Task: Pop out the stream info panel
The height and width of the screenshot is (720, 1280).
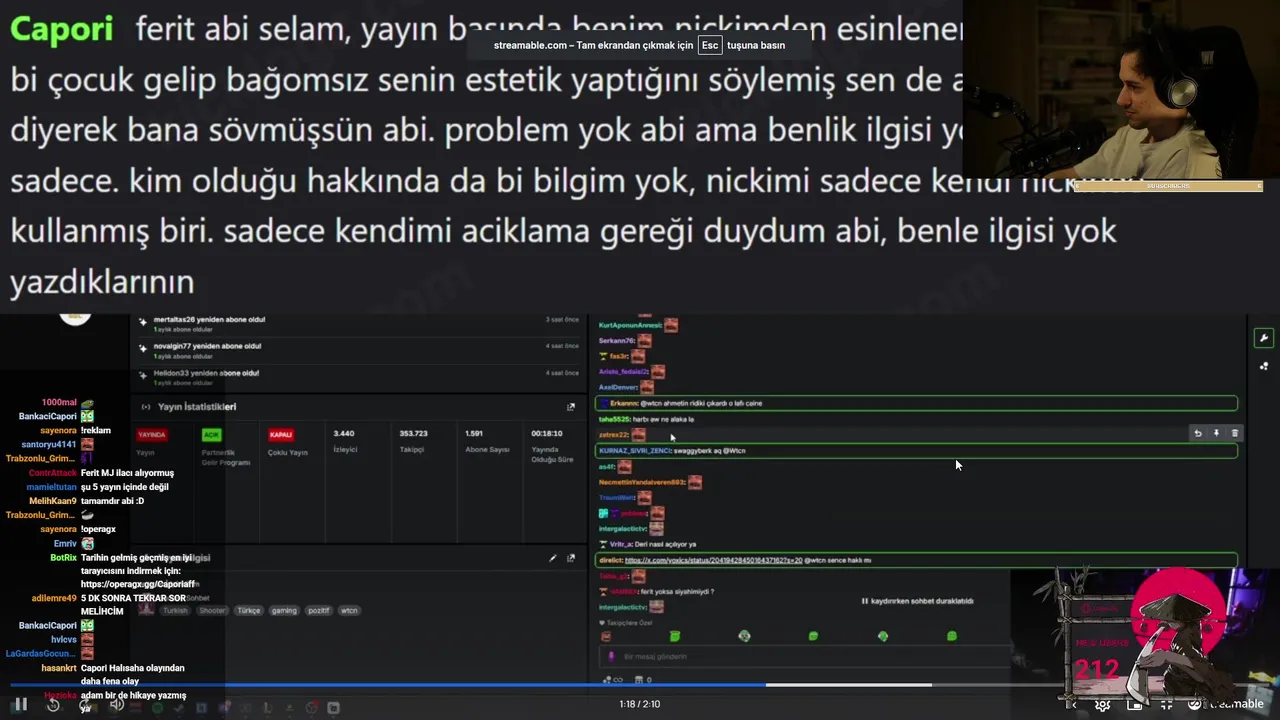Action: point(571,558)
